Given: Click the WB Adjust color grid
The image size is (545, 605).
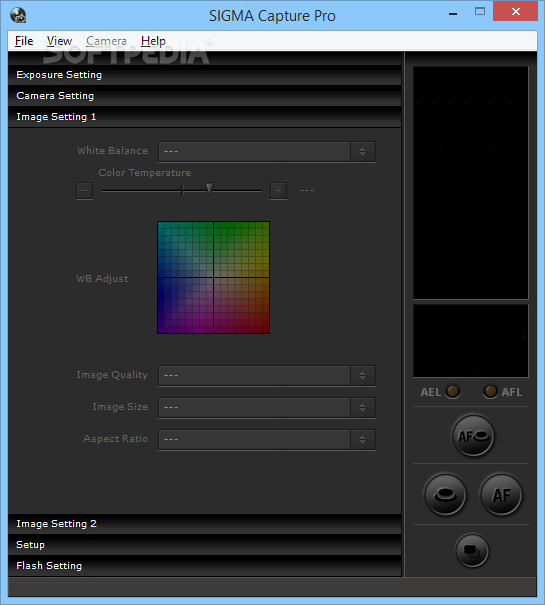Looking at the screenshot, I should pyautogui.click(x=213, y=277).
